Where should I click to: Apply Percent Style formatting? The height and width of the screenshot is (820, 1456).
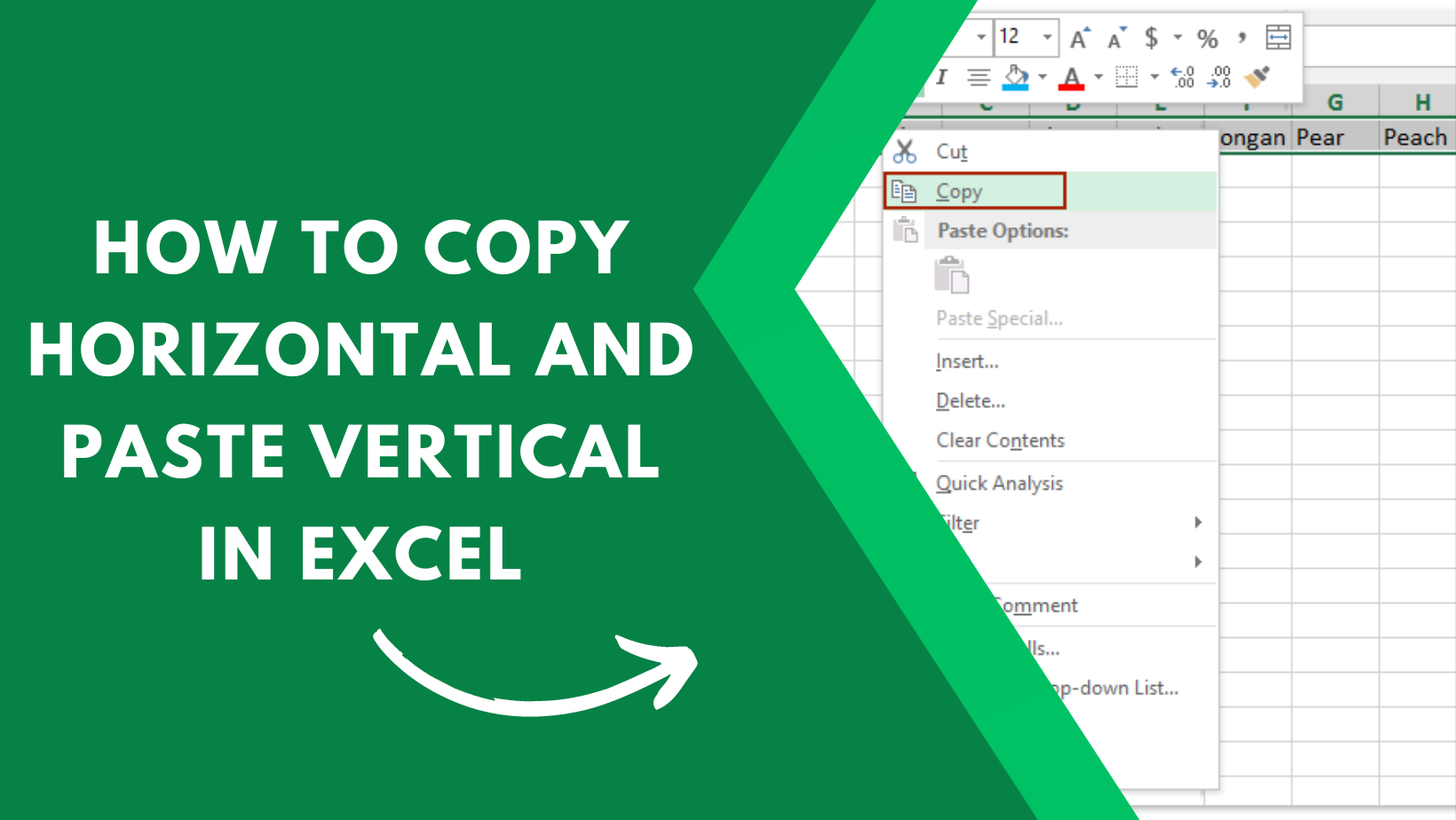[1207, 38]
